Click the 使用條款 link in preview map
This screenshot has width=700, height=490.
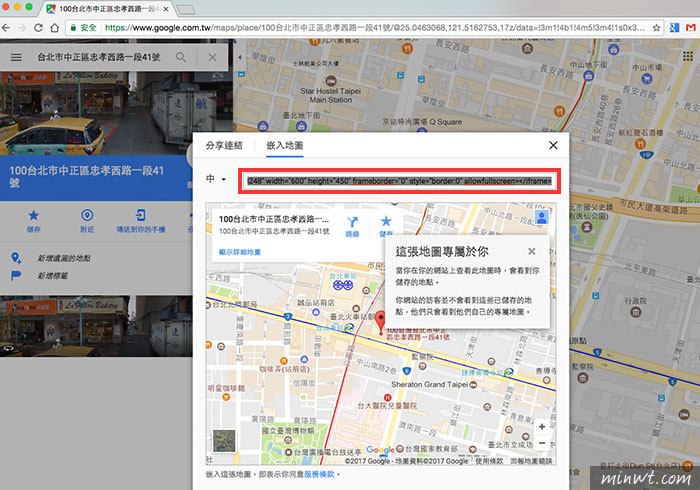click(x=489, y=461)
